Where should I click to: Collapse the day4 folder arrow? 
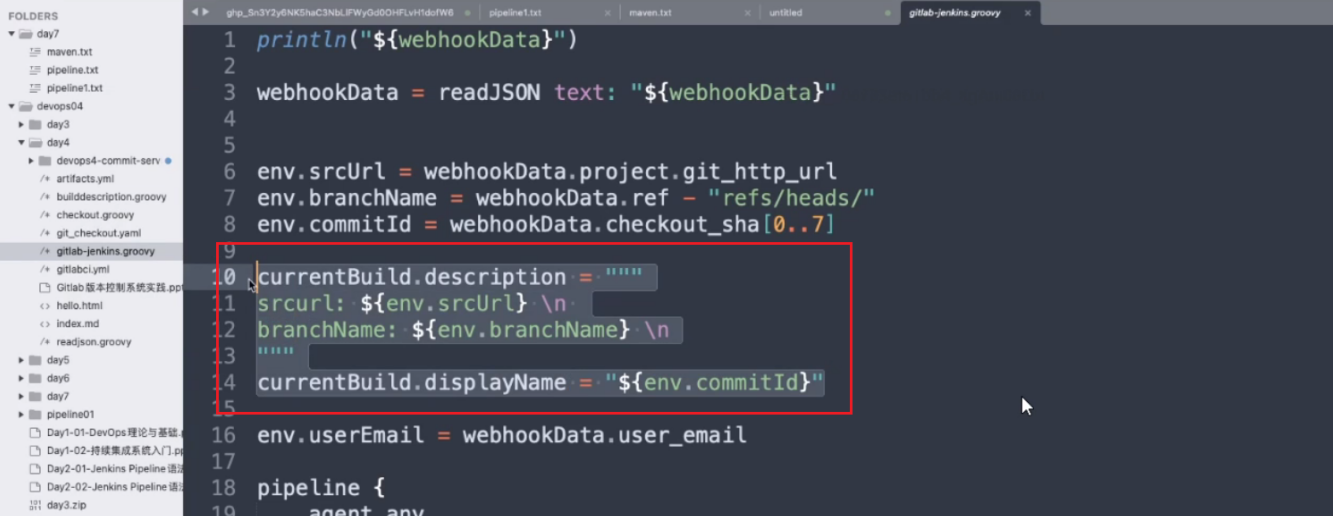[22, 142]
